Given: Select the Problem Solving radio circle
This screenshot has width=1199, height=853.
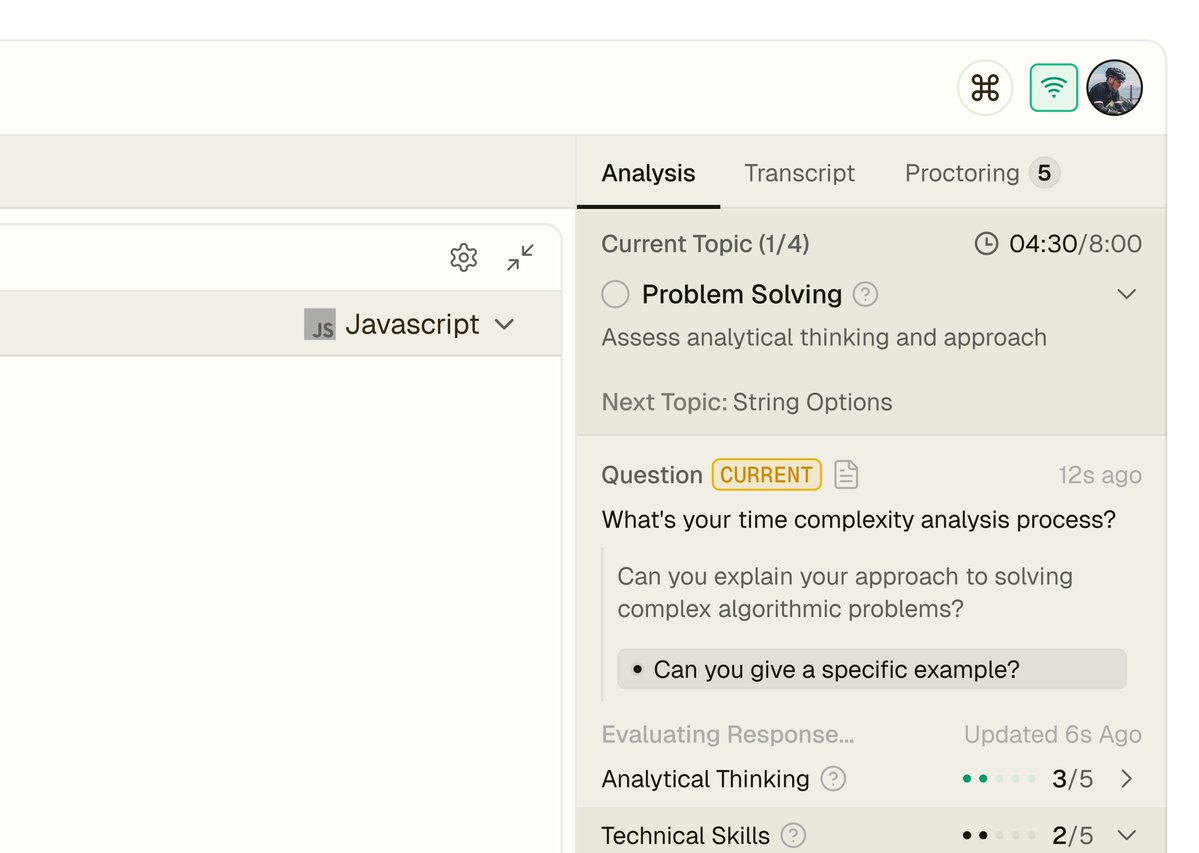Looking at the screenshot, I should 615,295.
